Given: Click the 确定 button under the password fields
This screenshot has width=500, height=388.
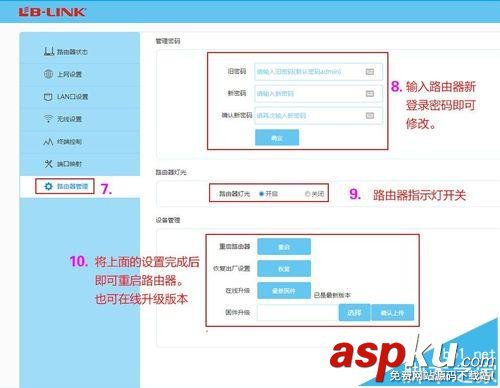Looking at the screenshot, I should [x=277, y=138].
